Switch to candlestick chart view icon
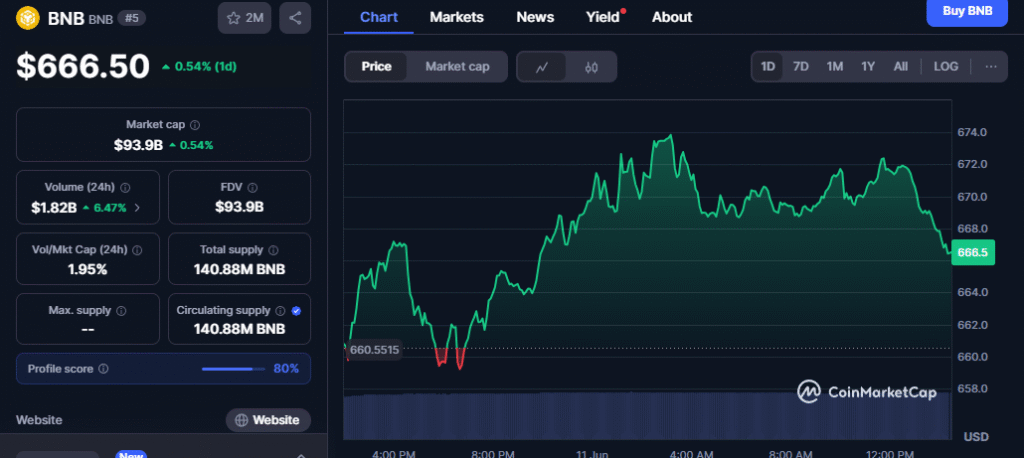The width and height of the screenshot is (1024, 458). [x=592, y=67]
